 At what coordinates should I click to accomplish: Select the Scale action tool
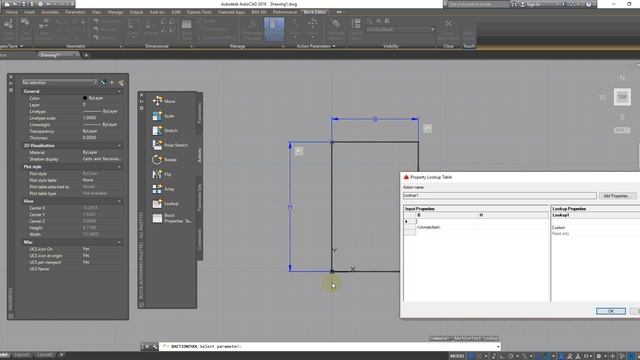[164, 116]
